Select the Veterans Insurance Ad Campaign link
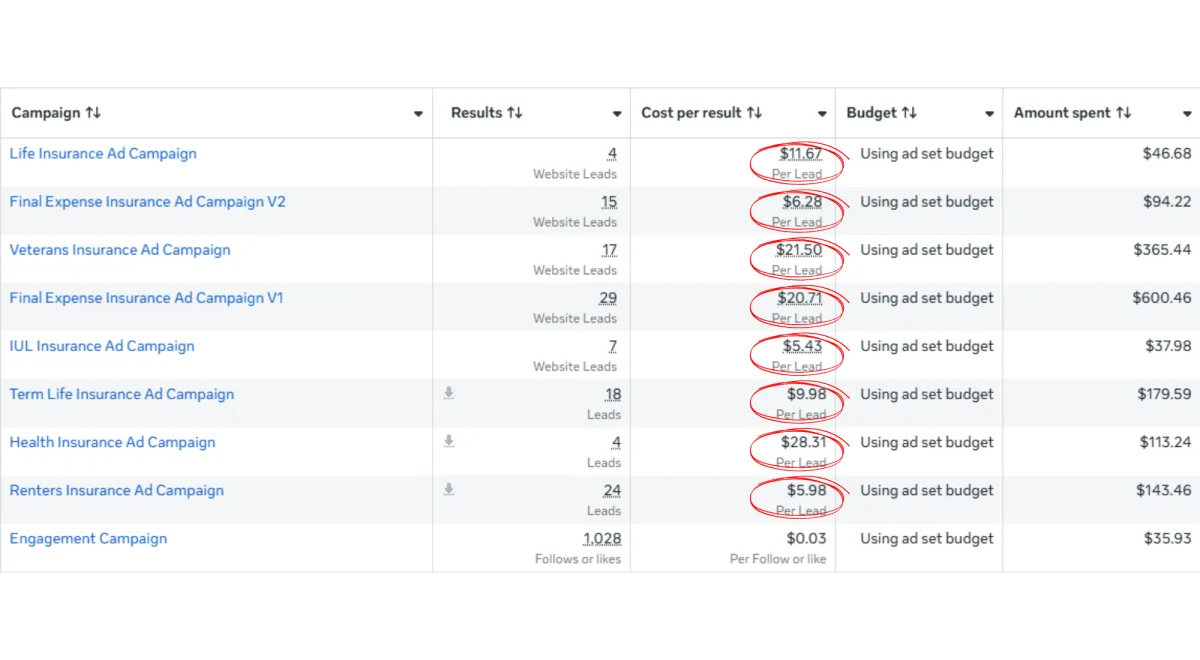The width and height of the screenshot is (1200, 660). pyautogui.click(x=120, y=250)
